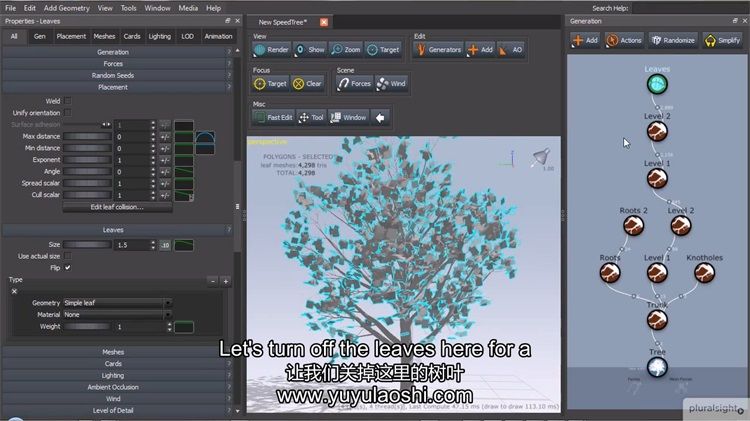The width and height of the screenshot is (750, 421).
Task: Select the Roots 2 generator node
Action: [633, 225]
